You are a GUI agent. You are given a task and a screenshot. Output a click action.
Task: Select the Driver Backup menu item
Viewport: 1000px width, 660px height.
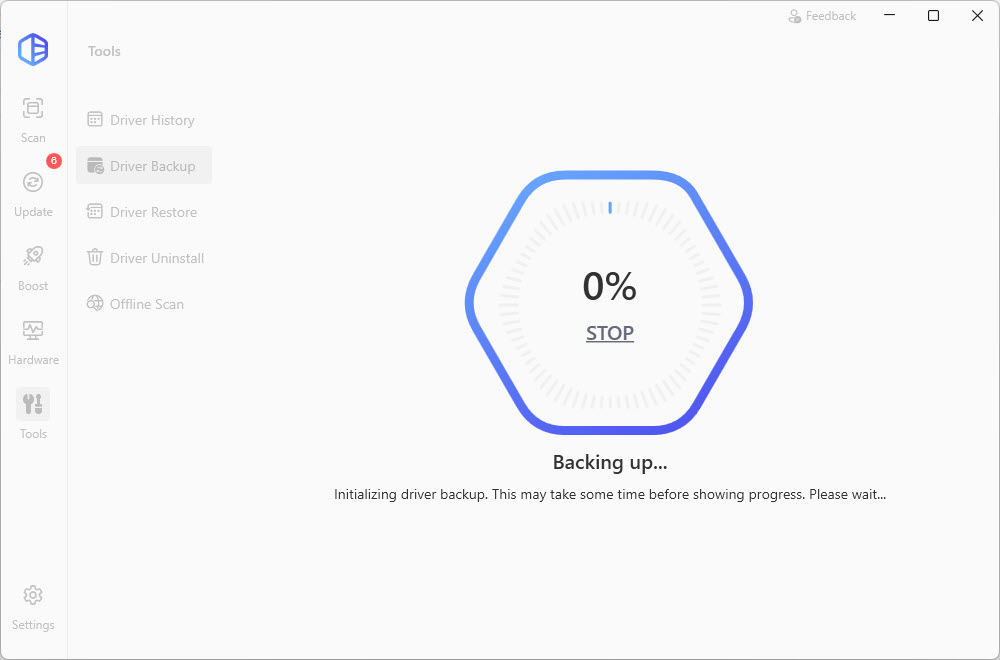click(x=152, y=166)
